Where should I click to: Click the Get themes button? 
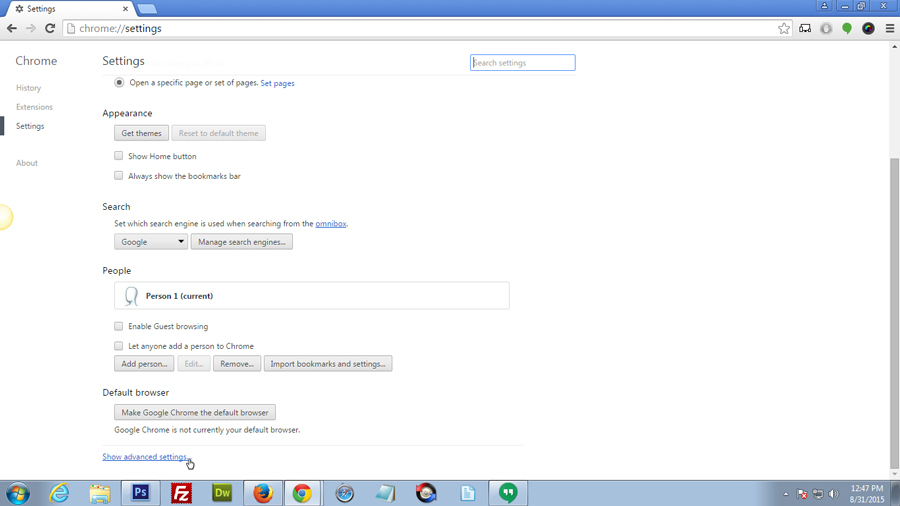click(141, 133)
